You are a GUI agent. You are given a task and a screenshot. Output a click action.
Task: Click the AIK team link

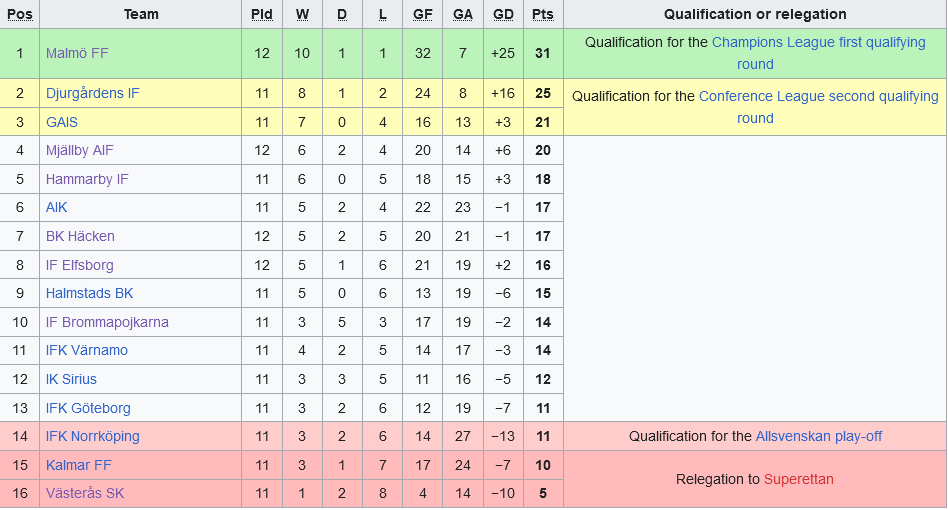[56, 207]
